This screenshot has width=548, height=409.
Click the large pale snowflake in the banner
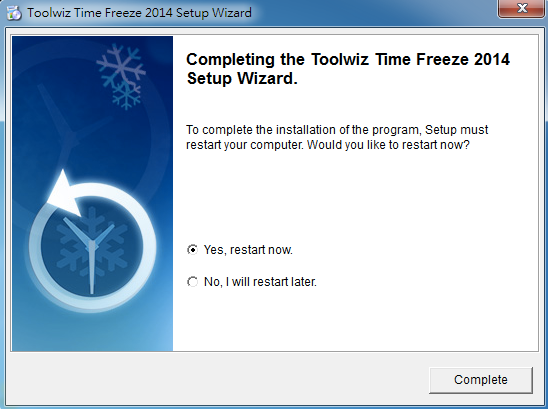tap(121, 66)
